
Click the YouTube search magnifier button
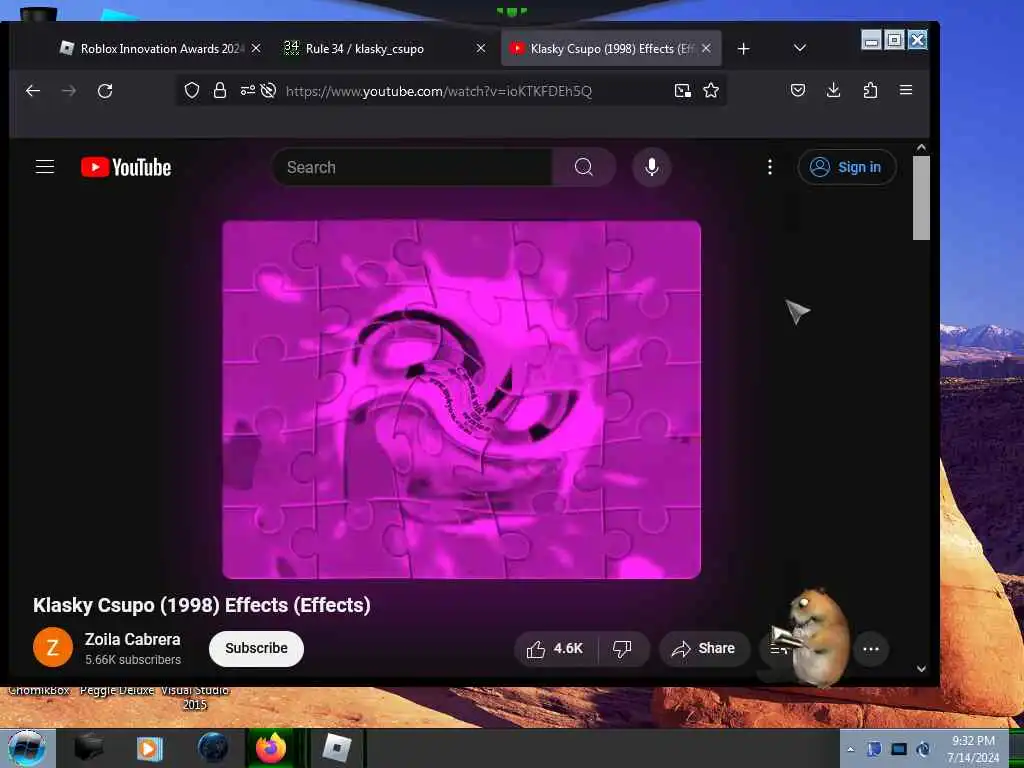584,167
